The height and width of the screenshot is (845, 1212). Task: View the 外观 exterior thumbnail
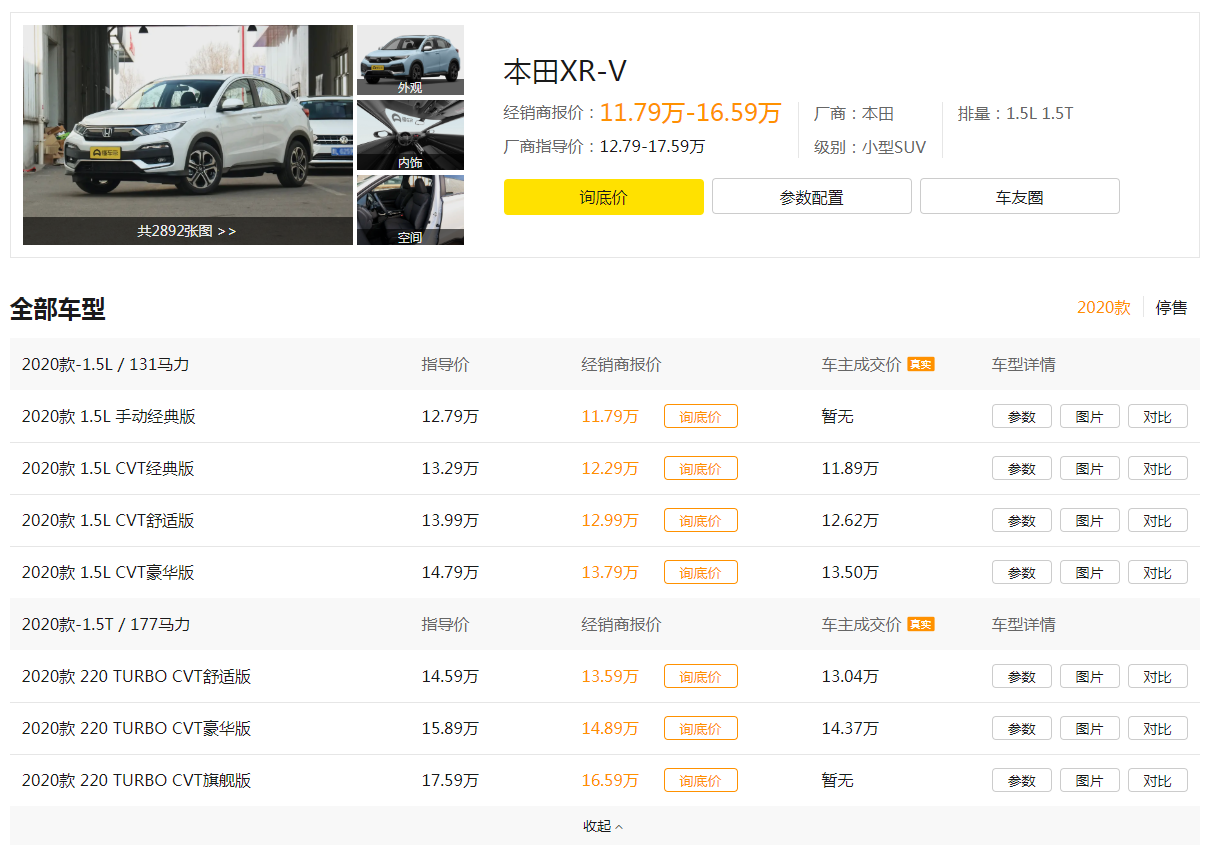coord(410,60)
